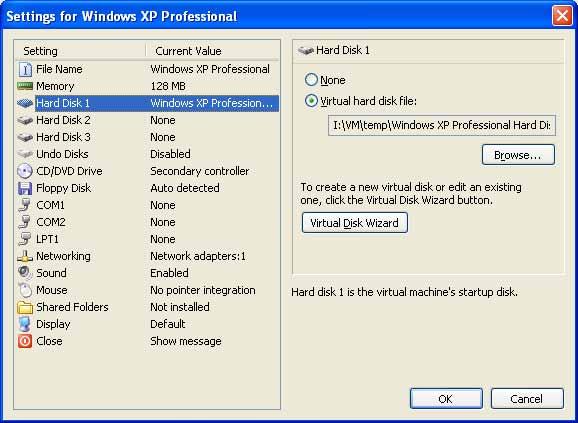578x423 pixels.
Task: Click the Hard Disk 1 panel header icon
Action: (x=306, y=50)
